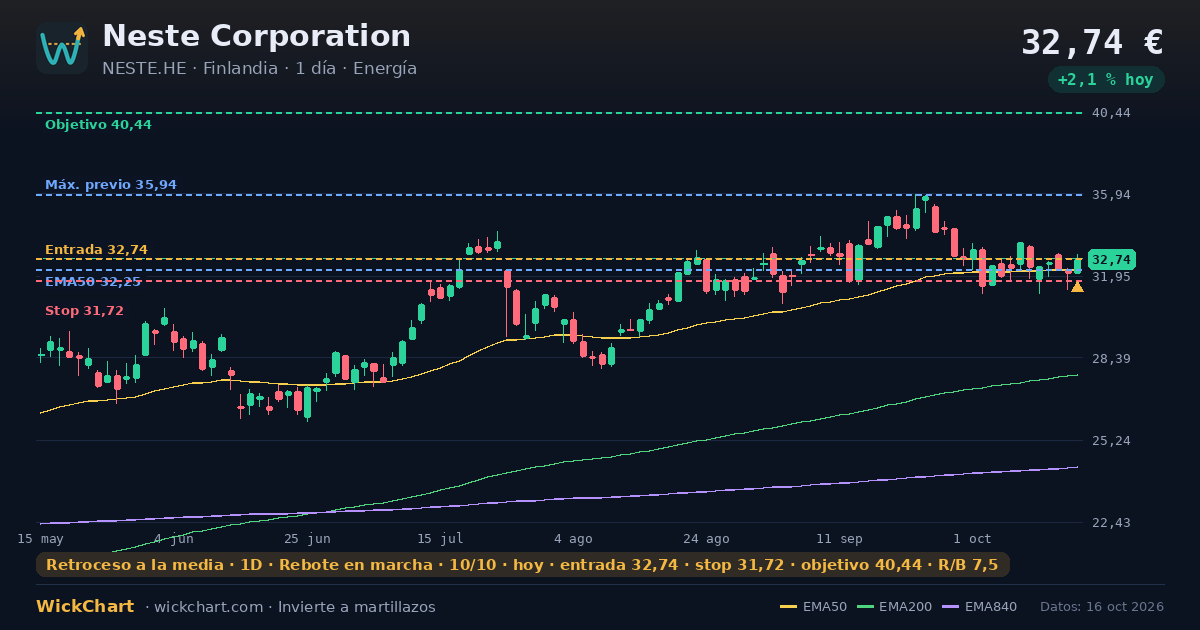The image size is (1200, 630).
Task: Click the EMA50 32,25 label
Action: [x=93, y=282]
